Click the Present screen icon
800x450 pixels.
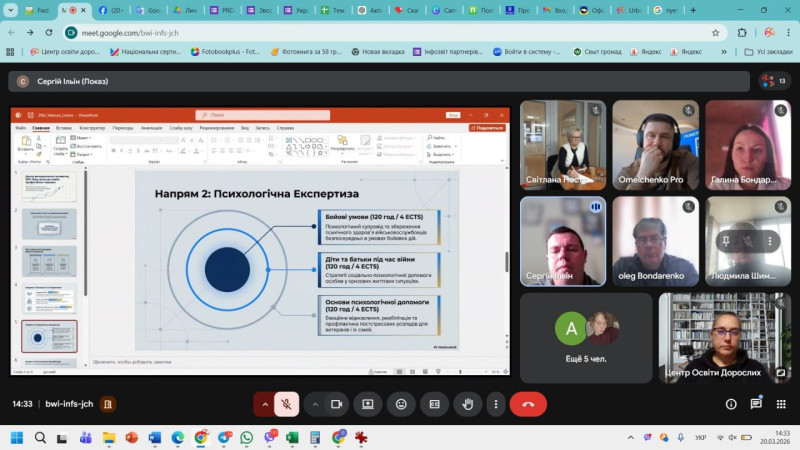(x=367, y=404)
